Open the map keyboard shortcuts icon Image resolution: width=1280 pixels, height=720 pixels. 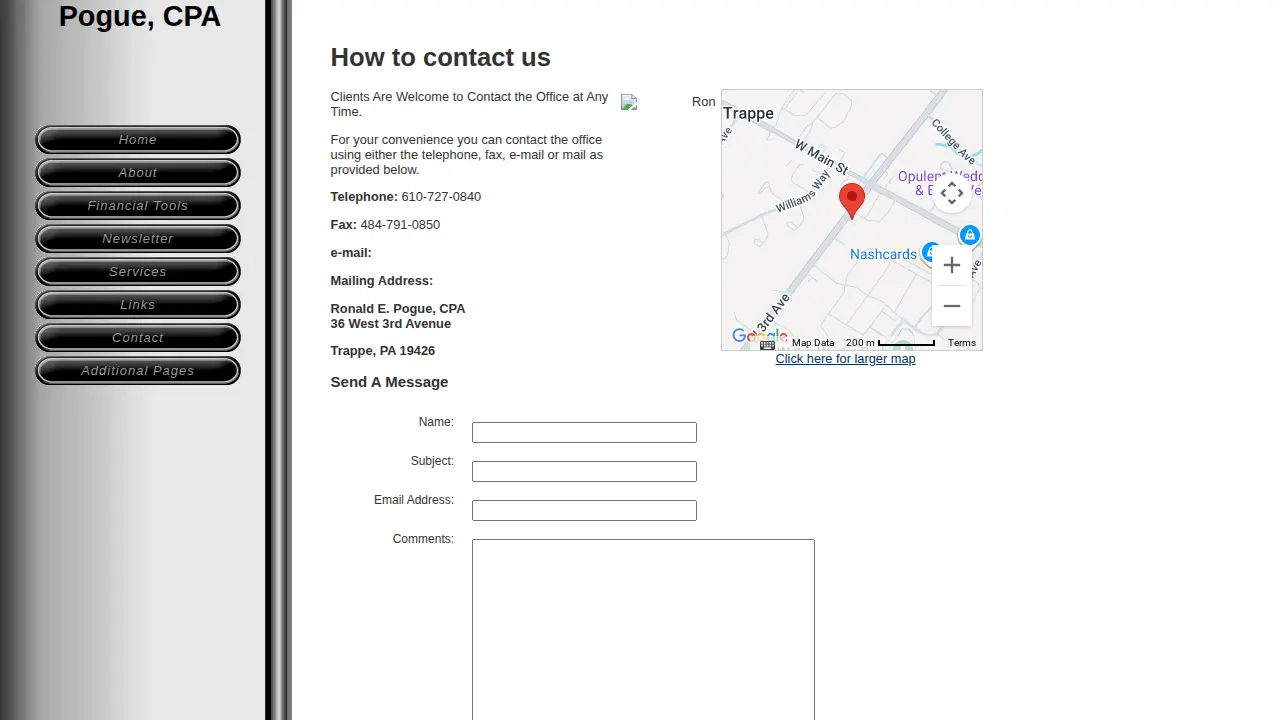tap(767, 344)
